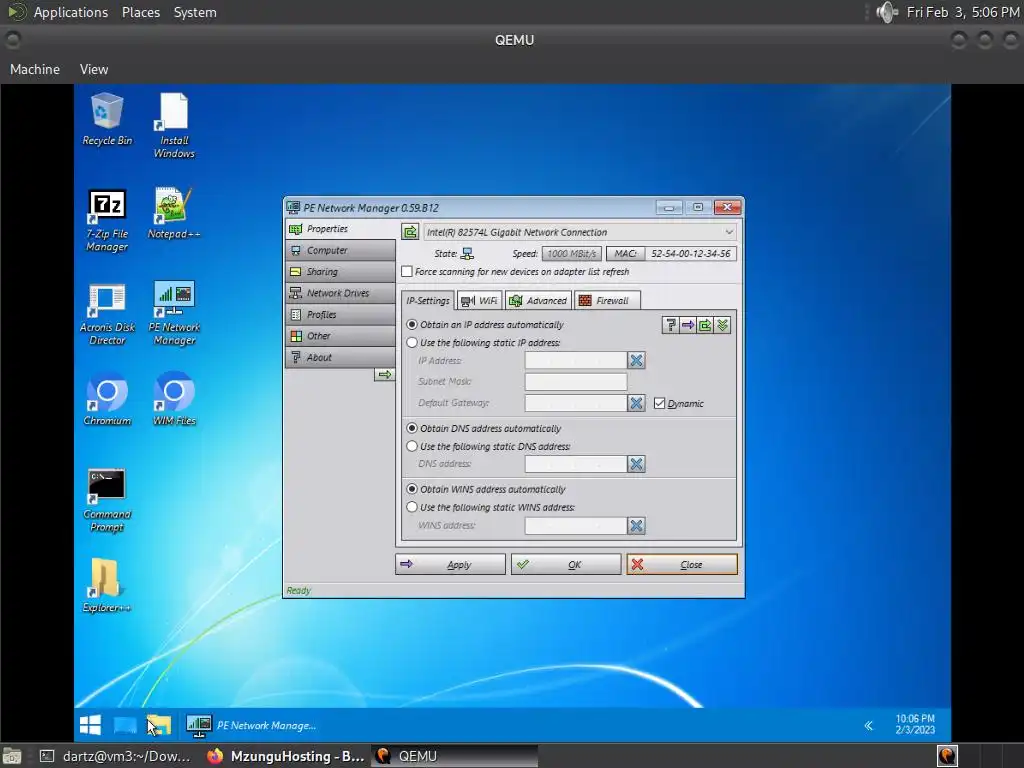The image size is (1024, 768).
Task: Click the Subnet Mask input field
Action: tap(575, 381)
